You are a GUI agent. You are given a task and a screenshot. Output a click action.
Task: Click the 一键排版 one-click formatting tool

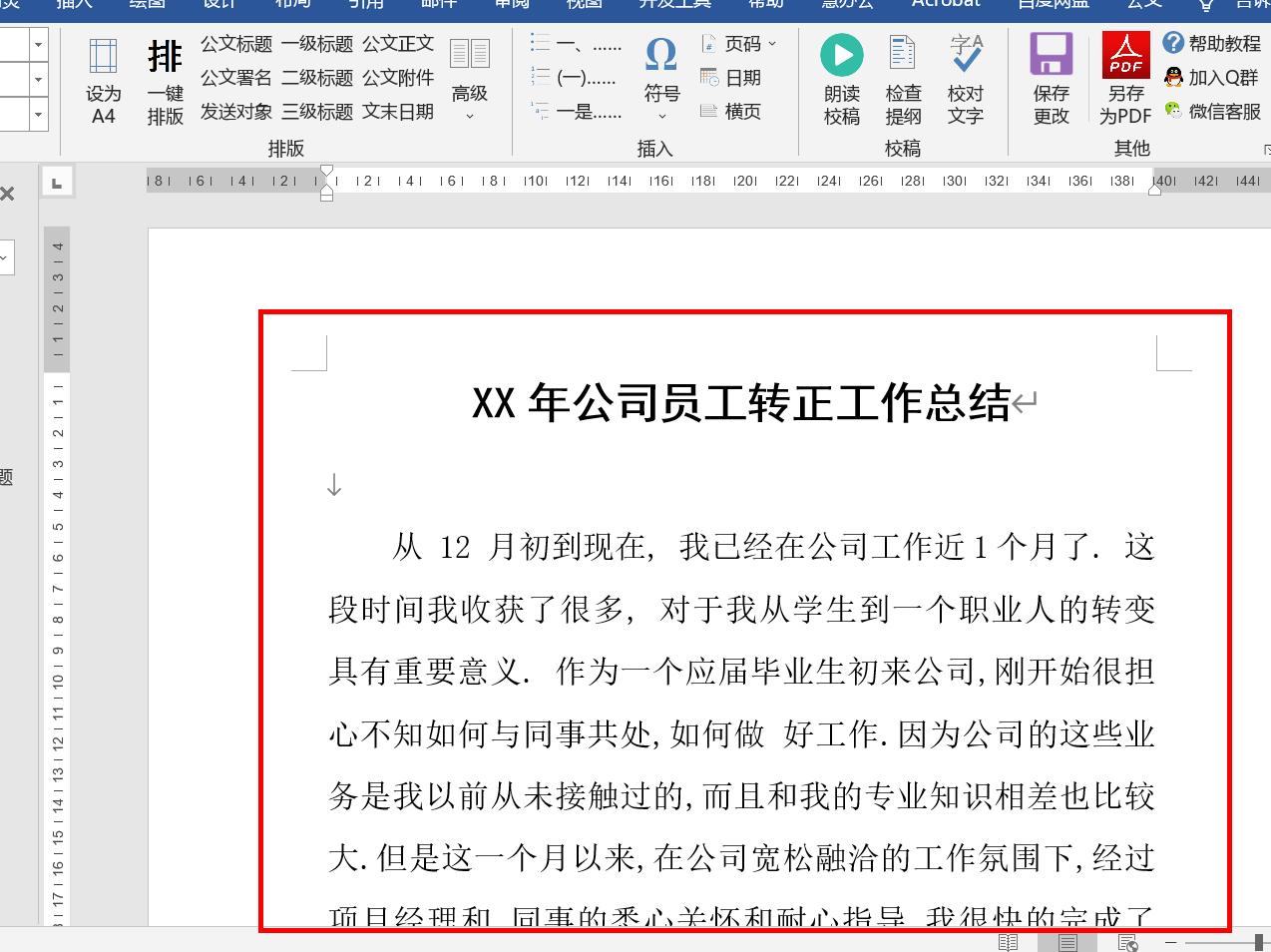pos(164,80)
